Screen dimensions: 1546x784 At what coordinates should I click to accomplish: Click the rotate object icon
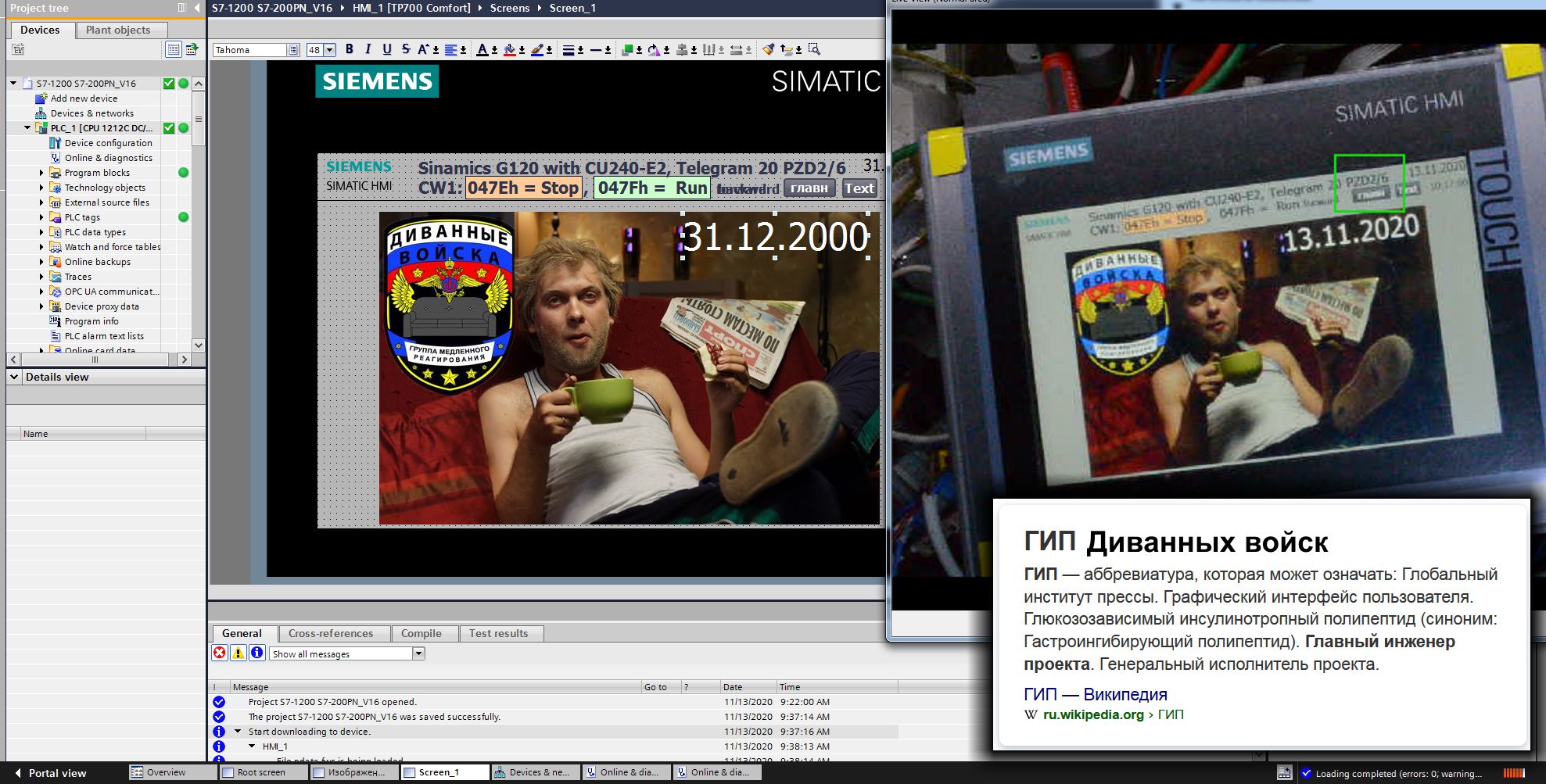[654, 49]
